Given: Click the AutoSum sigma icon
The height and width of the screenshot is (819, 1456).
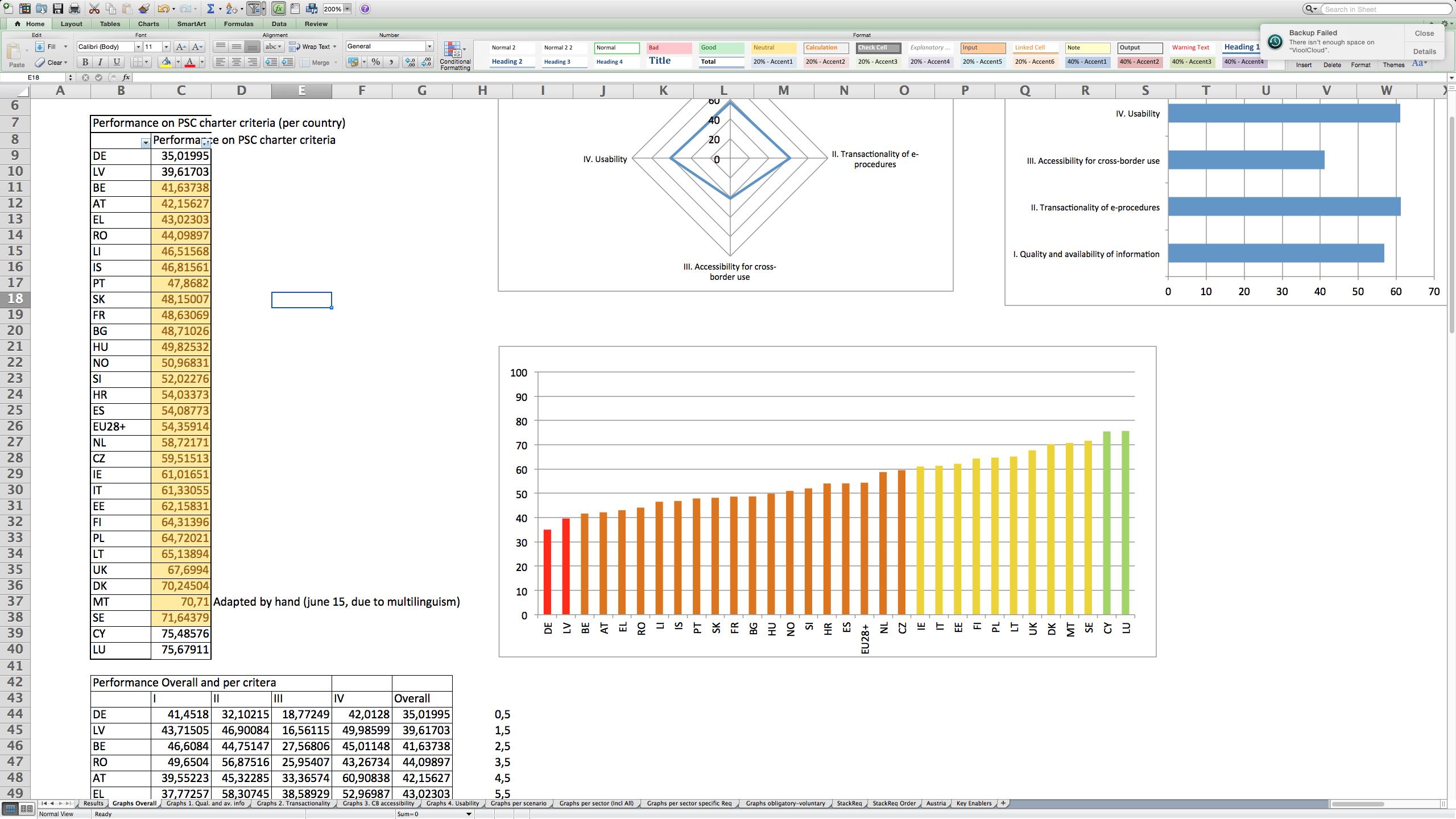Looking at the screenshot, I should click(210, 9).
